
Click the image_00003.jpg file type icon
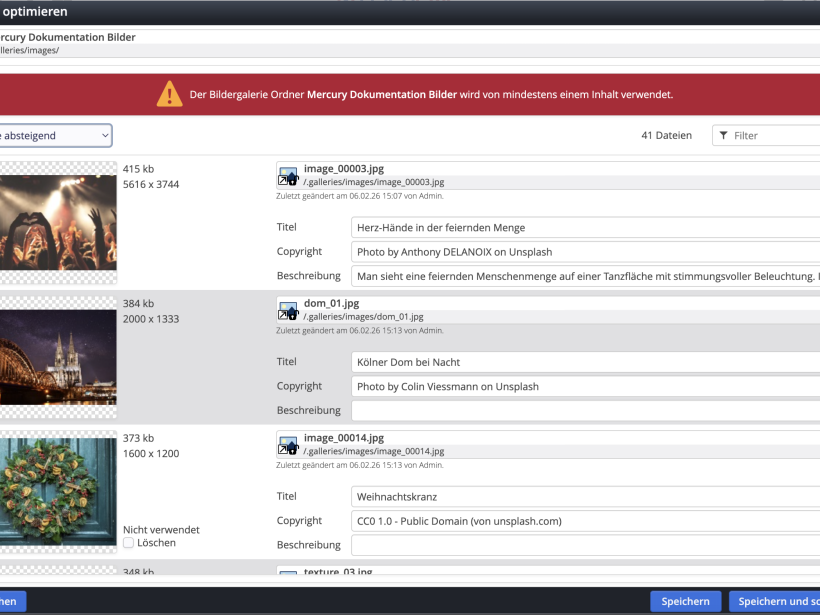point(288,176)
